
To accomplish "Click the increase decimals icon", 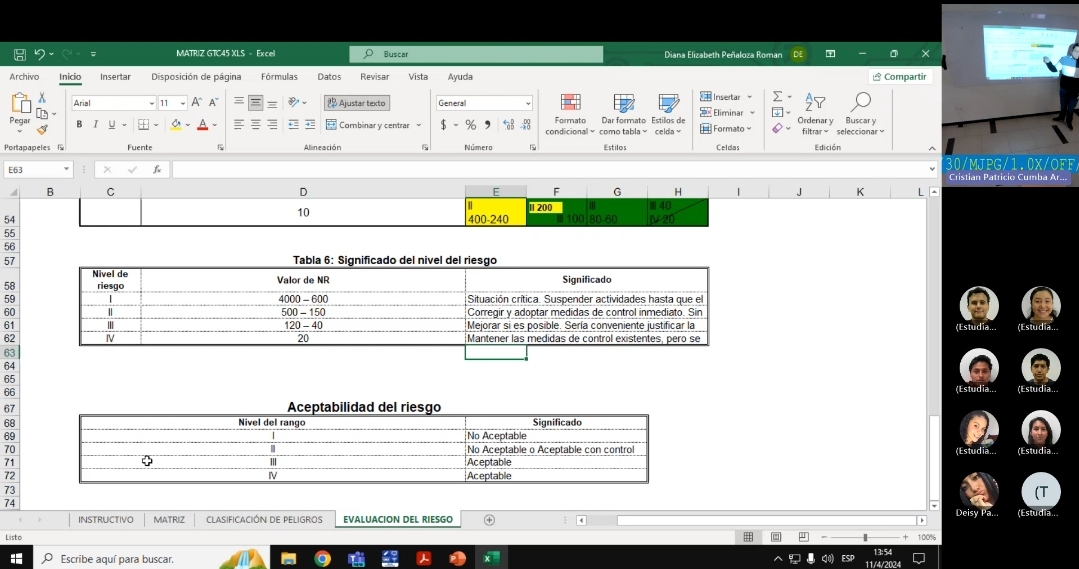I will click(508, 125).
